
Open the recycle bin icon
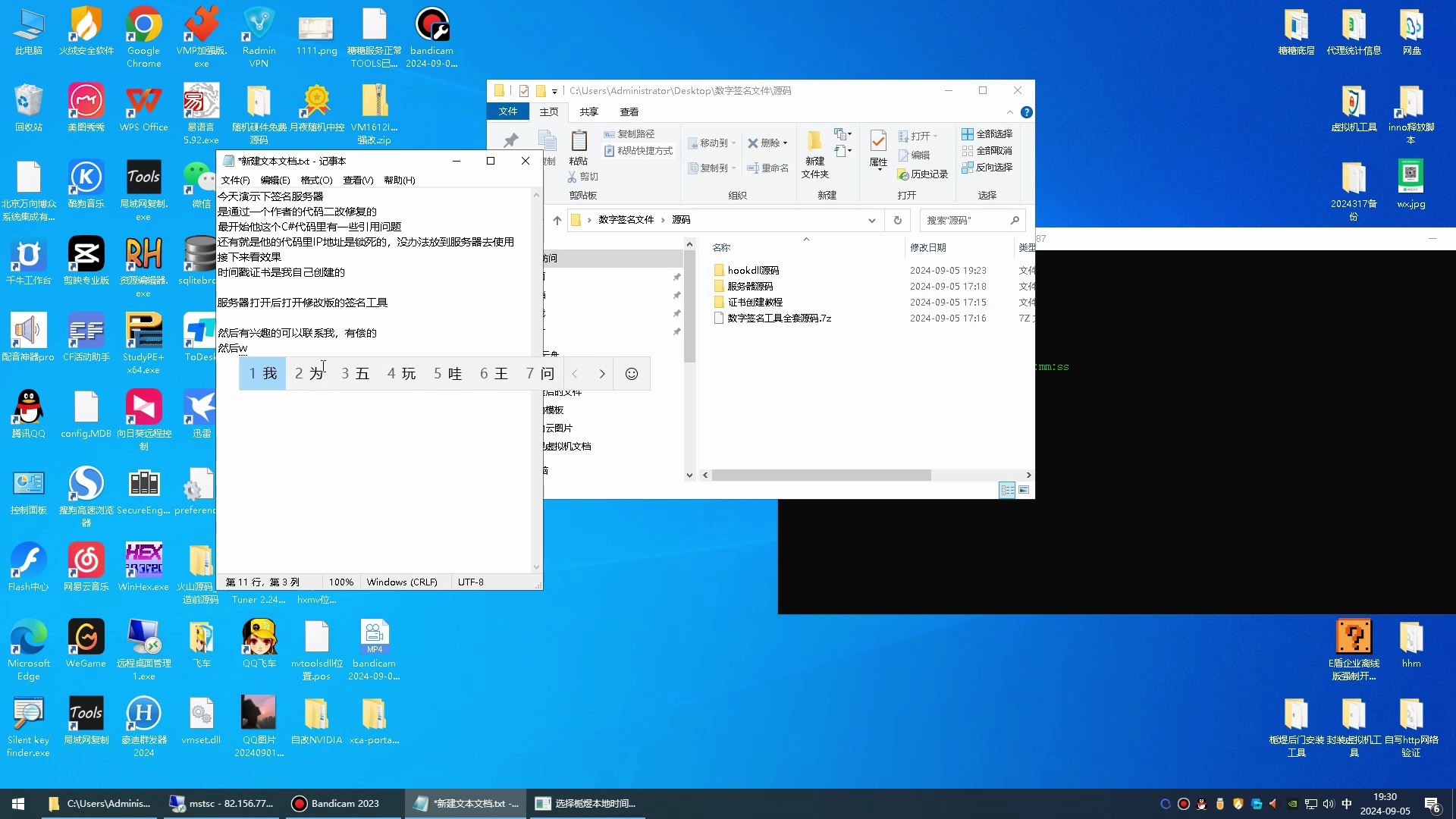[x=28, y=108]
